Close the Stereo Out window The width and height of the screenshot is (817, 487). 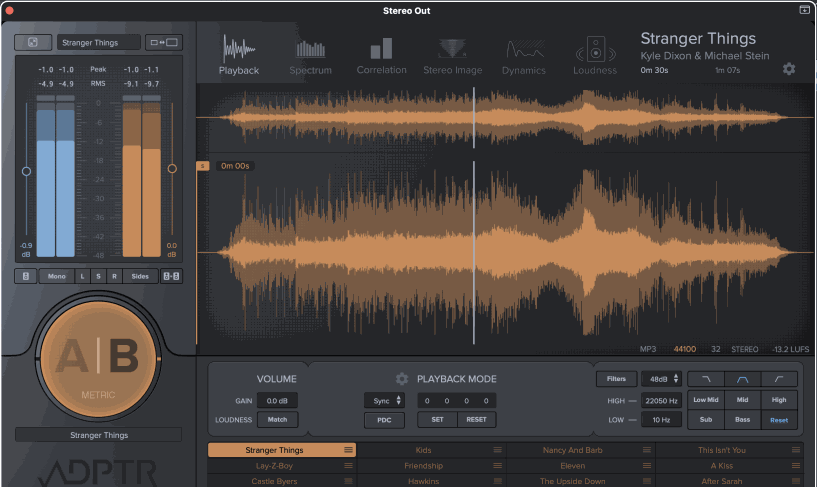coord(9,10)
